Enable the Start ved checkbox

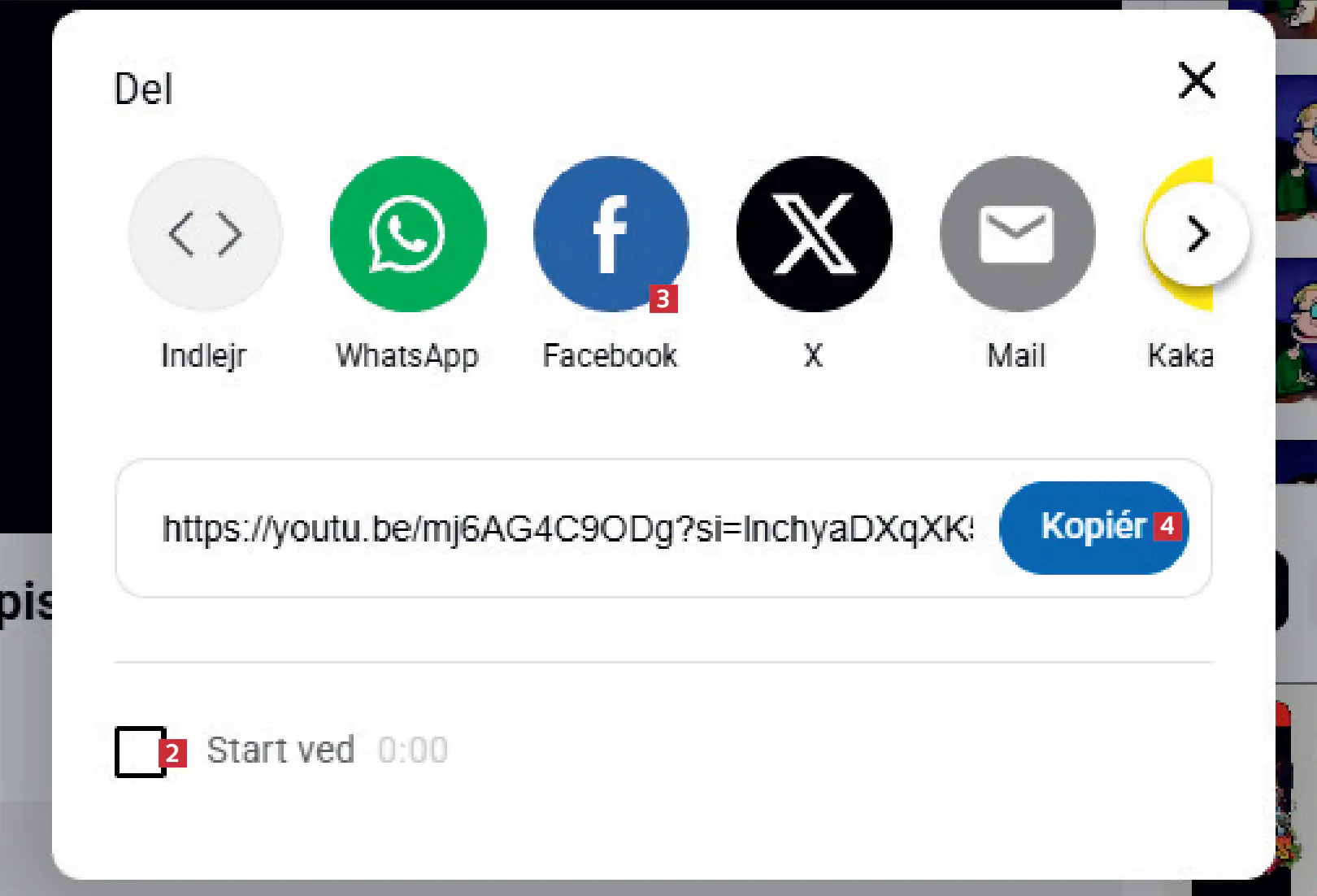tap(141, 751)
